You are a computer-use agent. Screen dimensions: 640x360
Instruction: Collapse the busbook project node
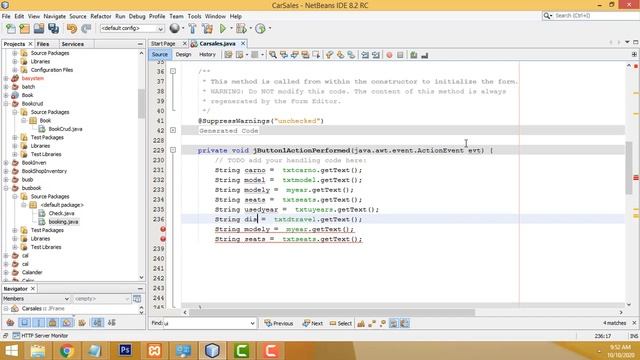pyautogui.click(x=6, y=188)
